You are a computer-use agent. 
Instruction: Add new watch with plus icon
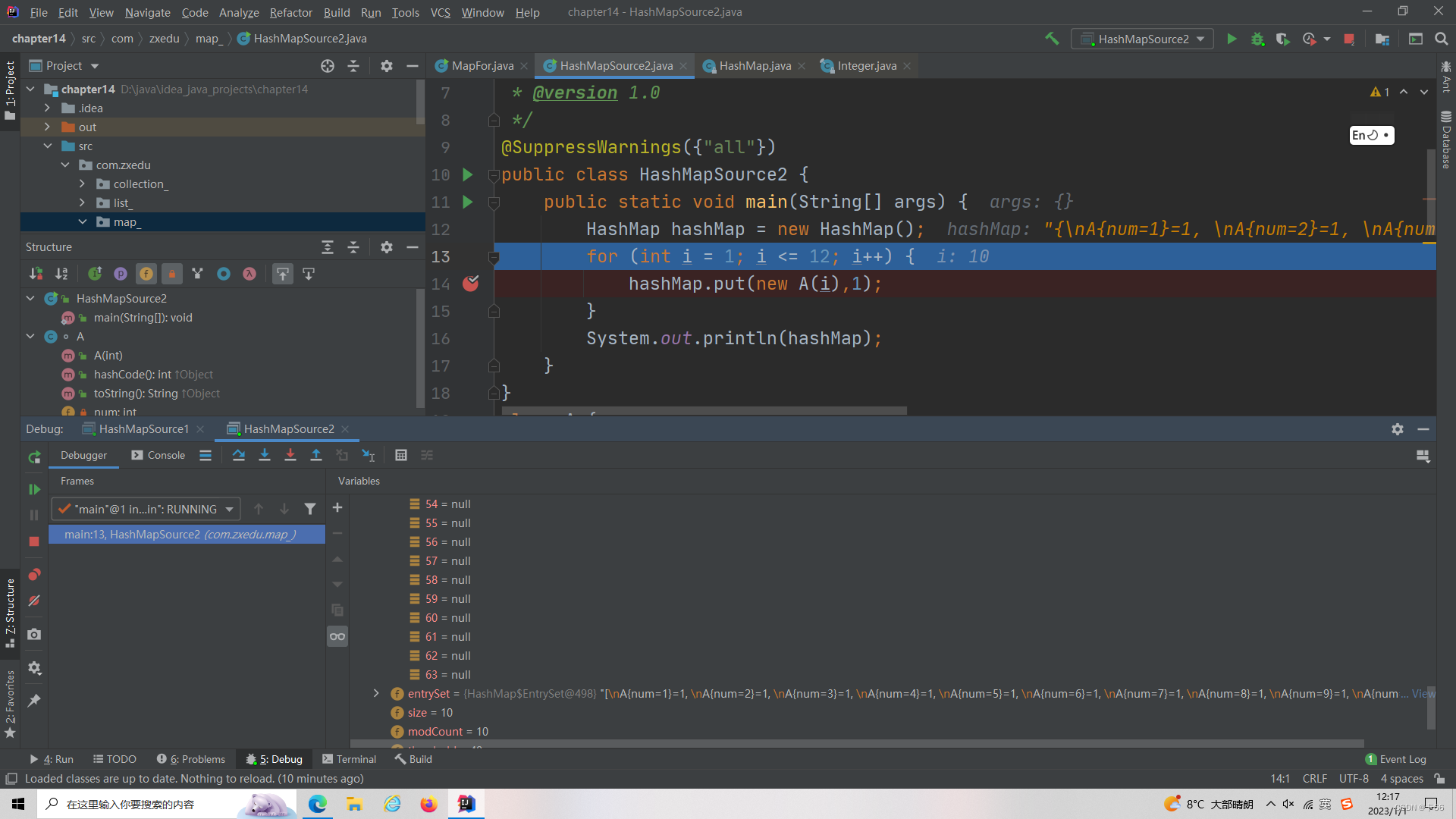tap(337, 507)
